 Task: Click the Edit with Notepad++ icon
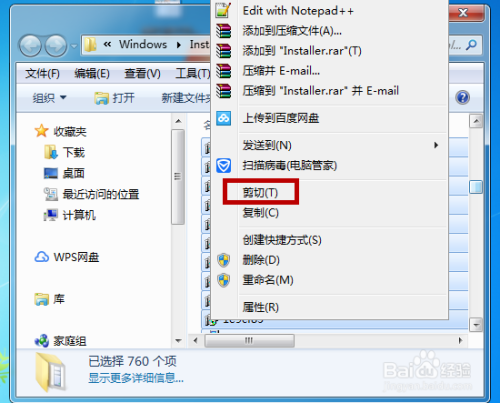pos(223,11)
